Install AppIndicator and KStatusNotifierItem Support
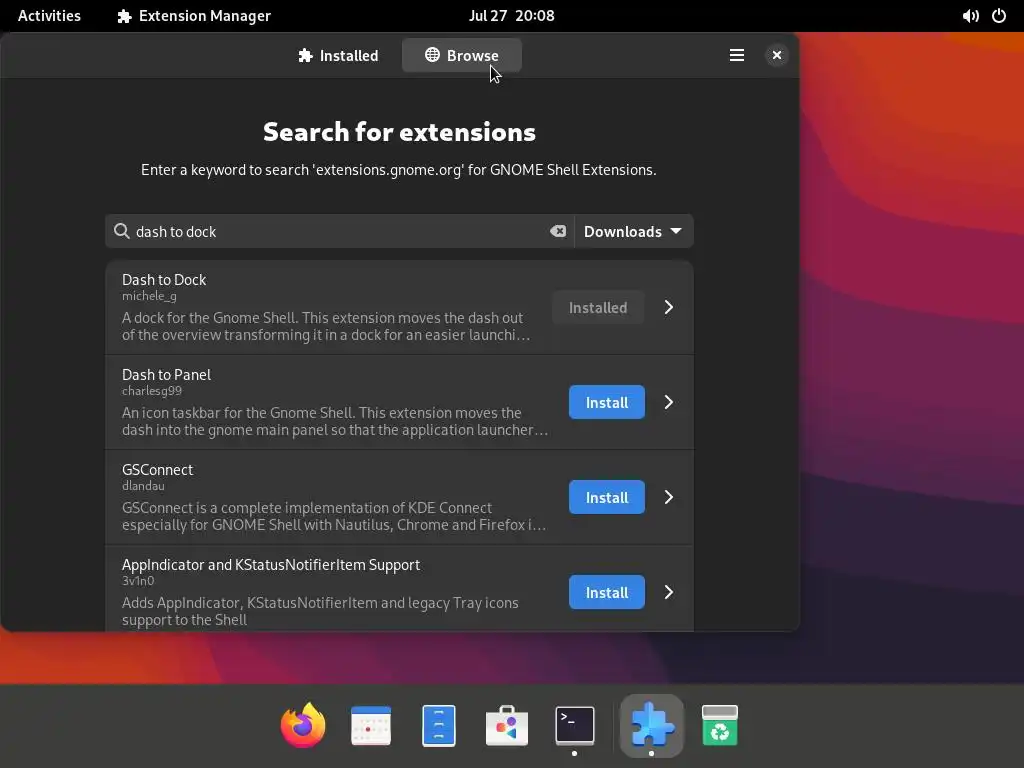This screenshot has height=768, width=1024. point(607,592)
